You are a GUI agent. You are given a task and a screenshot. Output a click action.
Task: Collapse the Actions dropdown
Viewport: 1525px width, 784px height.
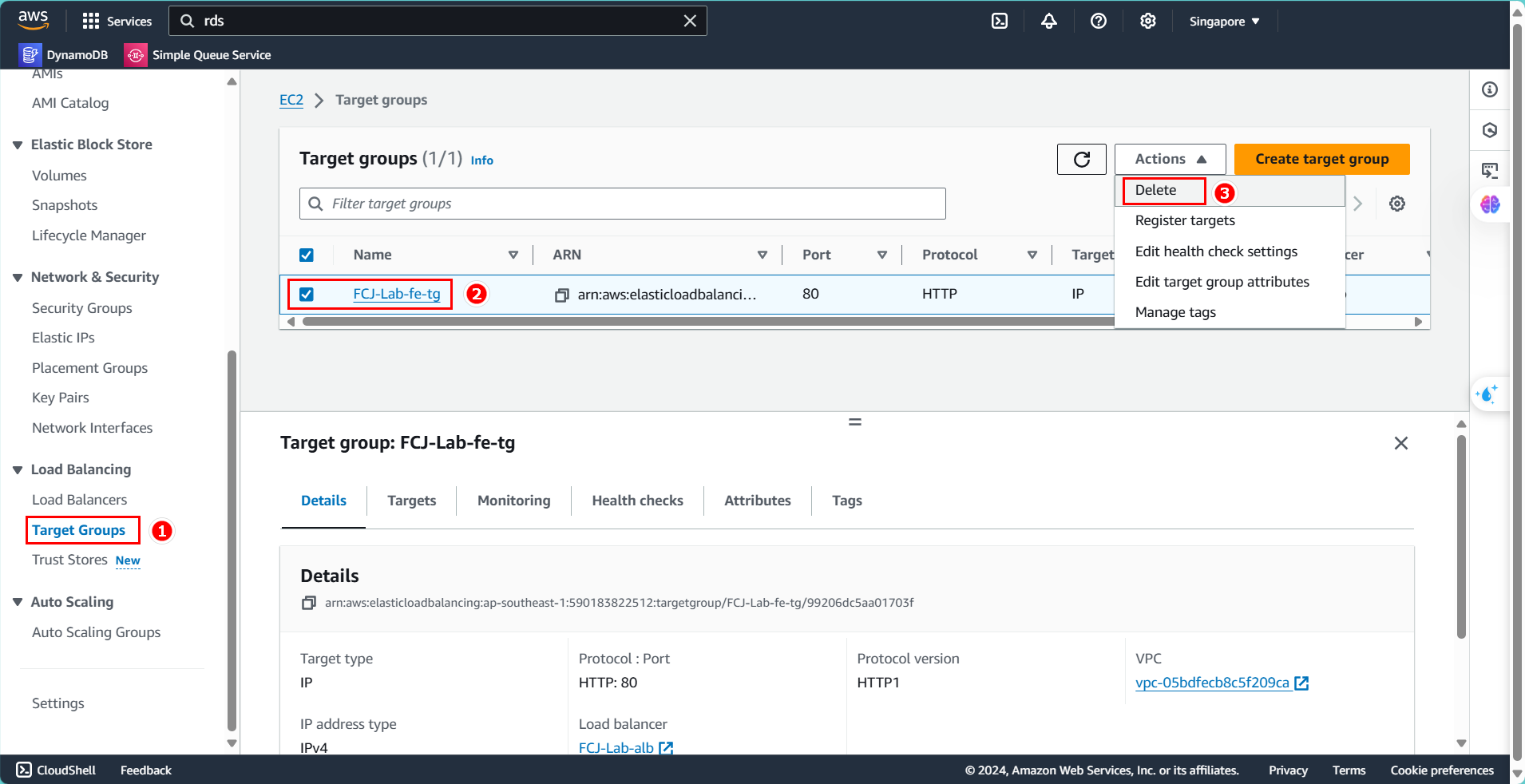pyautogui.click(x=1170, y=159)
